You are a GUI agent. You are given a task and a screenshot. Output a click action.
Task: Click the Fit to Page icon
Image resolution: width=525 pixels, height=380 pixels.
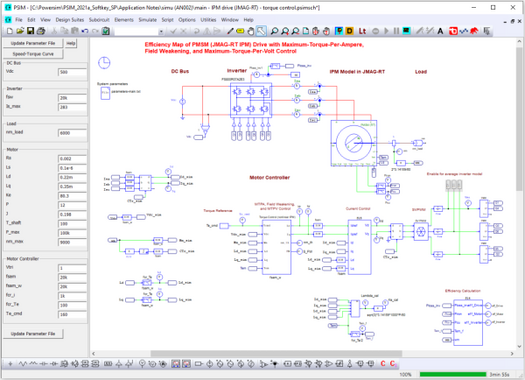306,31
